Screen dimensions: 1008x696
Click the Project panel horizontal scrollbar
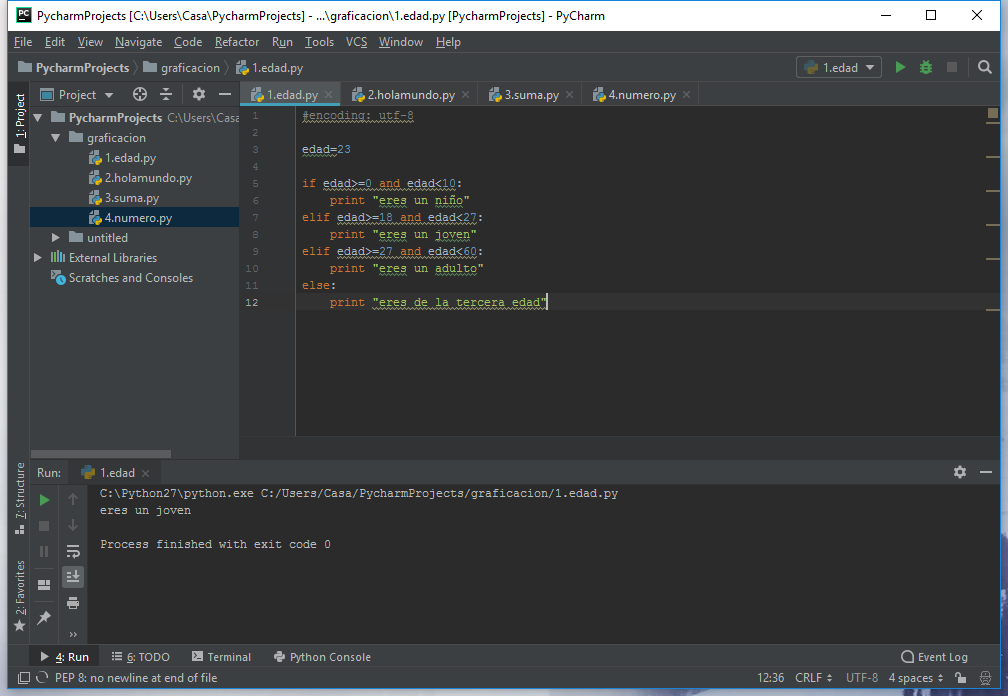coord(101,454)
